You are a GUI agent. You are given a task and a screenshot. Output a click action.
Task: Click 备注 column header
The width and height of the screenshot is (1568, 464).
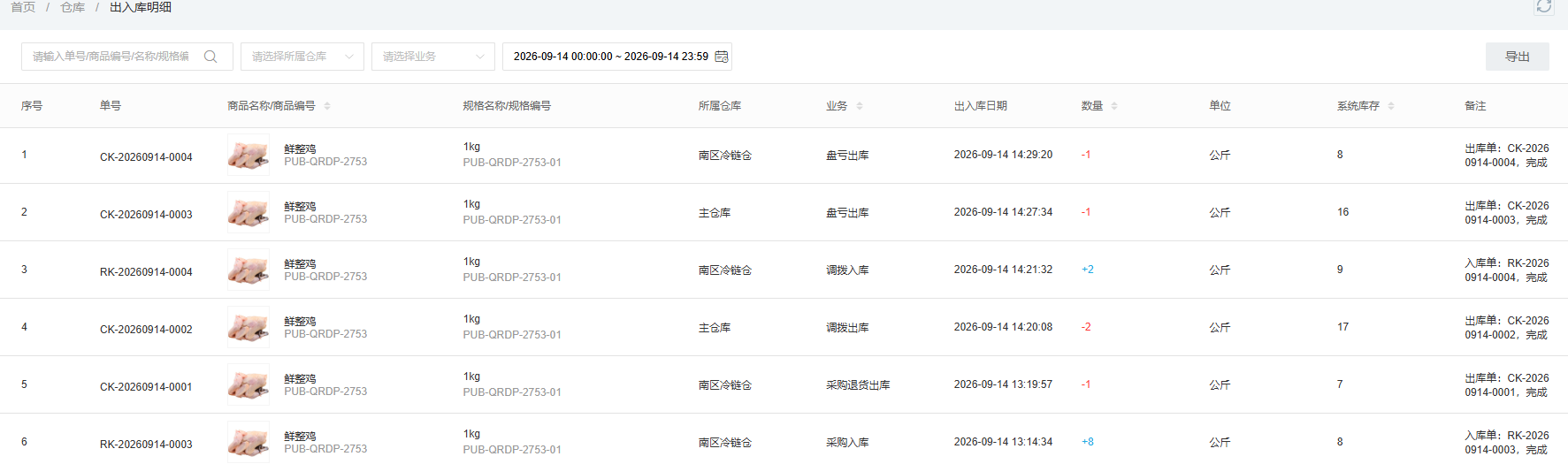[x=1475, y=106]
